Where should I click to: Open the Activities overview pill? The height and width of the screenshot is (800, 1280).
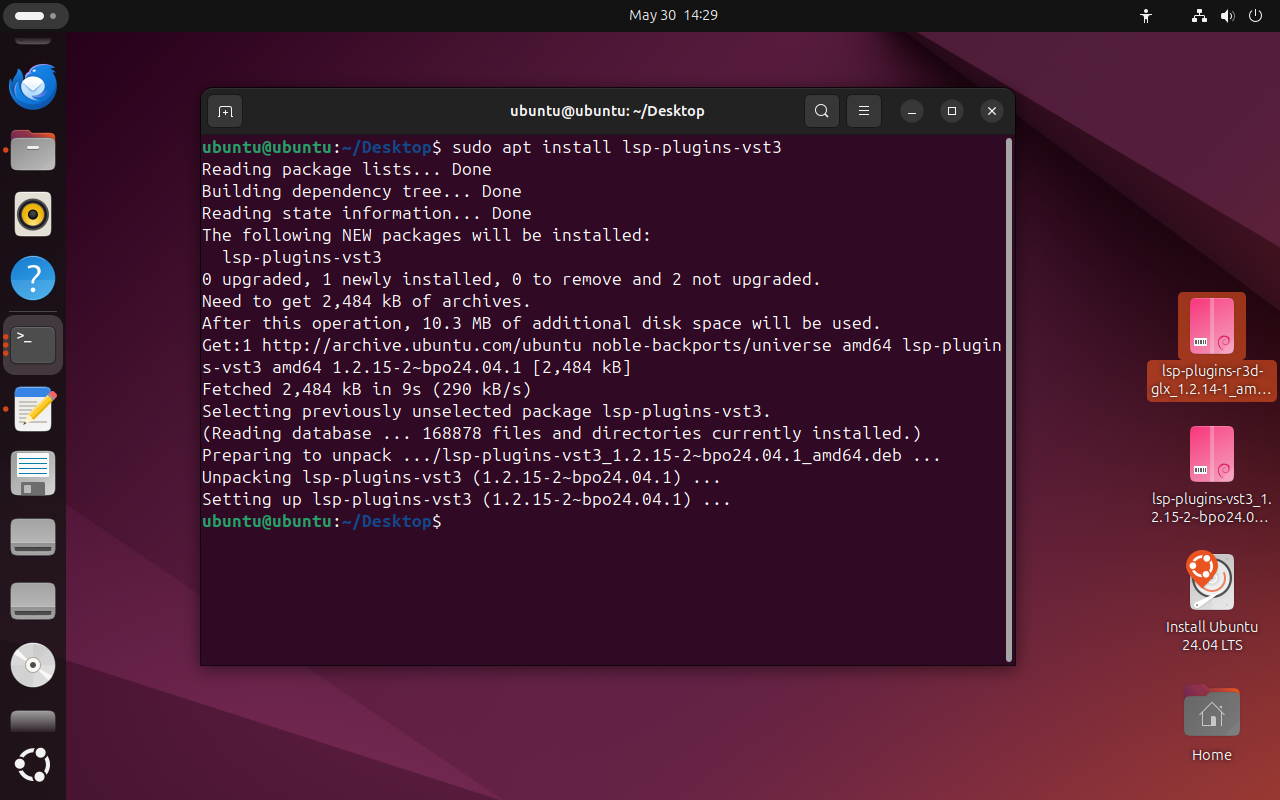pos(35,16)
